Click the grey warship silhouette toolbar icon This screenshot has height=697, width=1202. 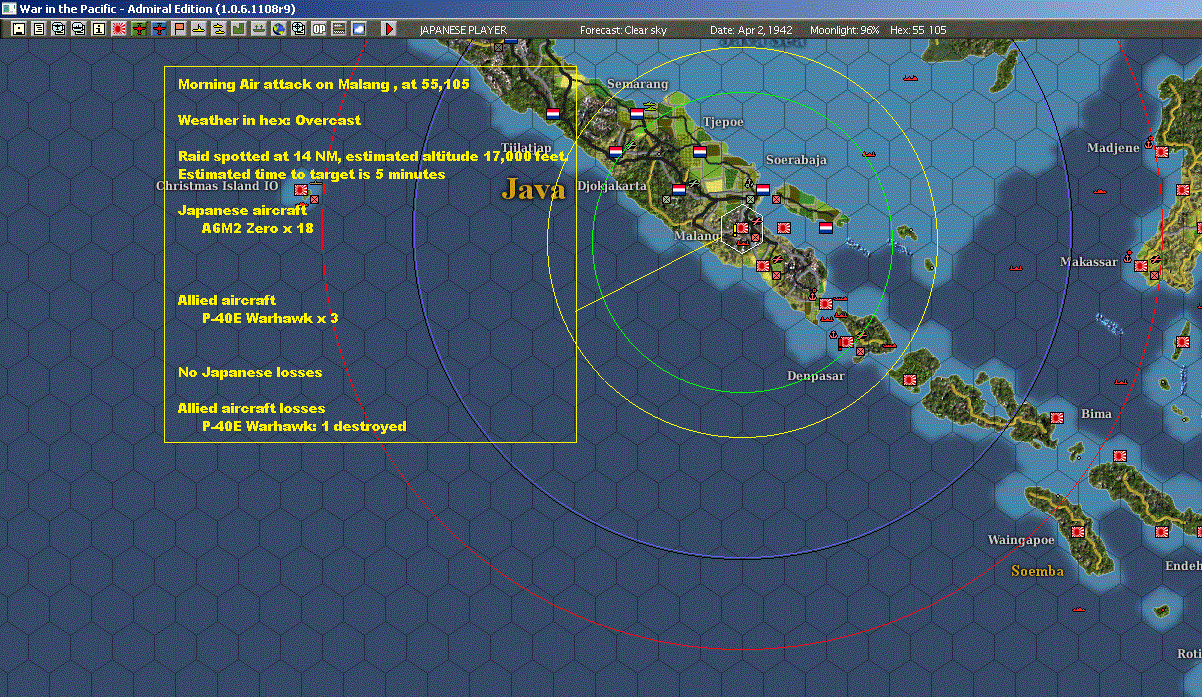coord(258,29)
